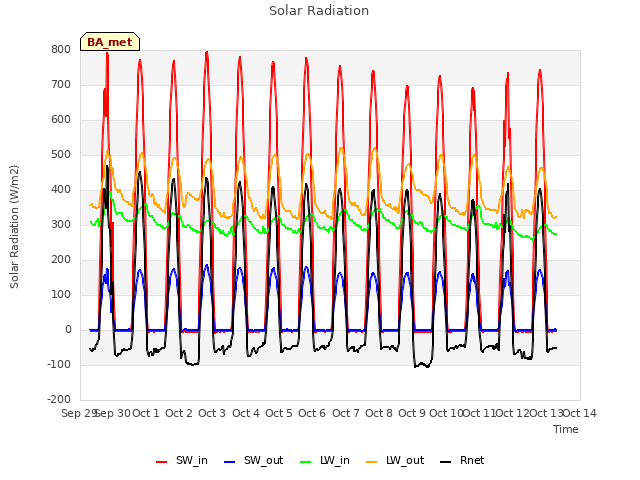The image size is (640, 480).
Task: Click the Oct 14 x-axis tick label
Action: [580, 413]
